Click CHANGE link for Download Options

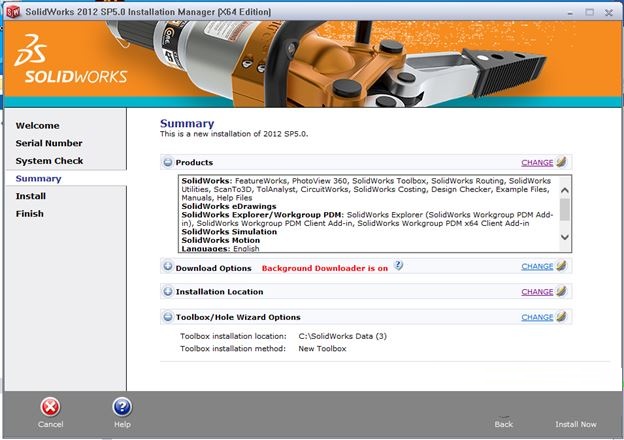(x=537, y=267)
